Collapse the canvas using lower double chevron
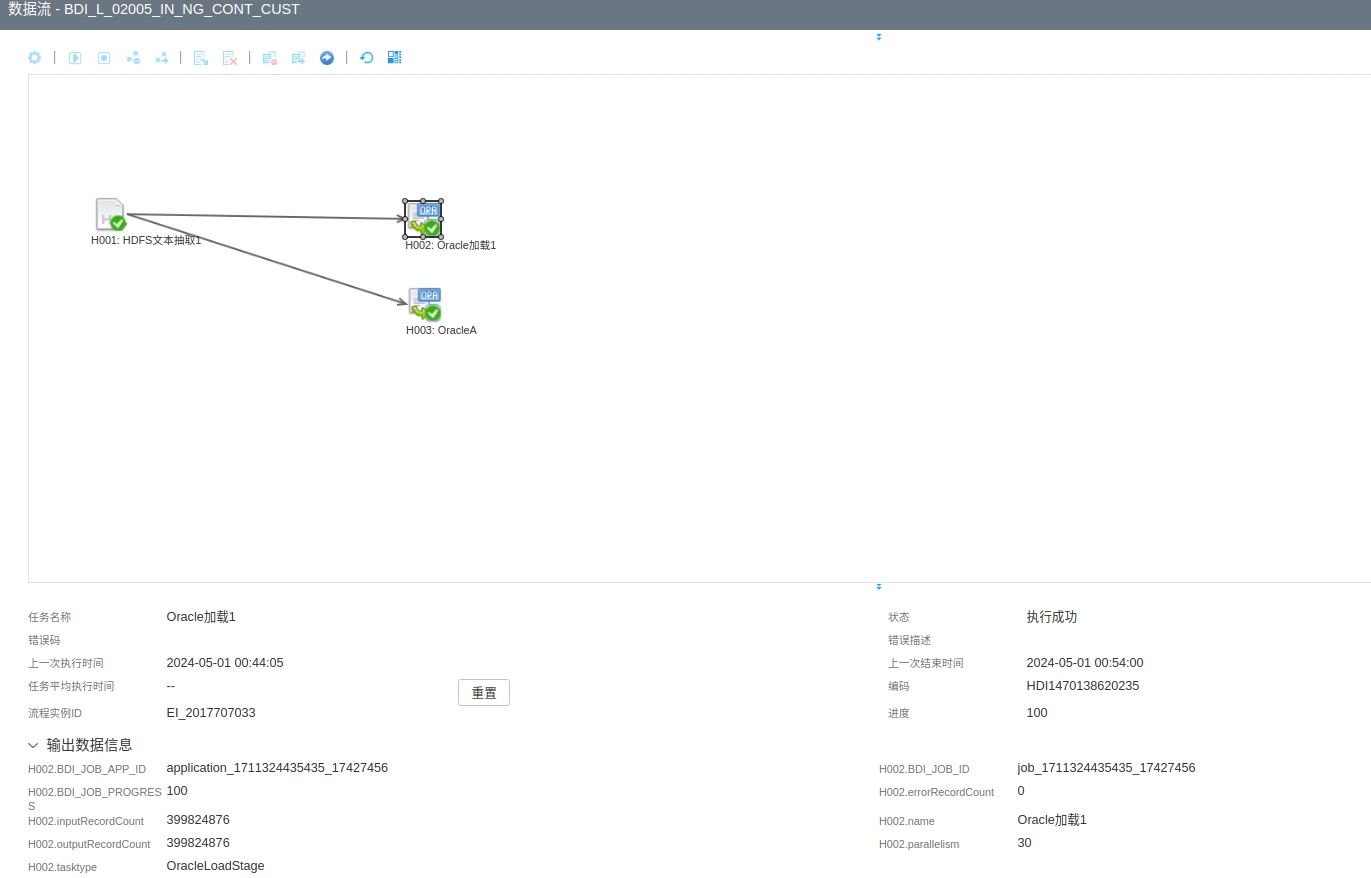Viewport: 1371px width, 878px height. (879, 587)
